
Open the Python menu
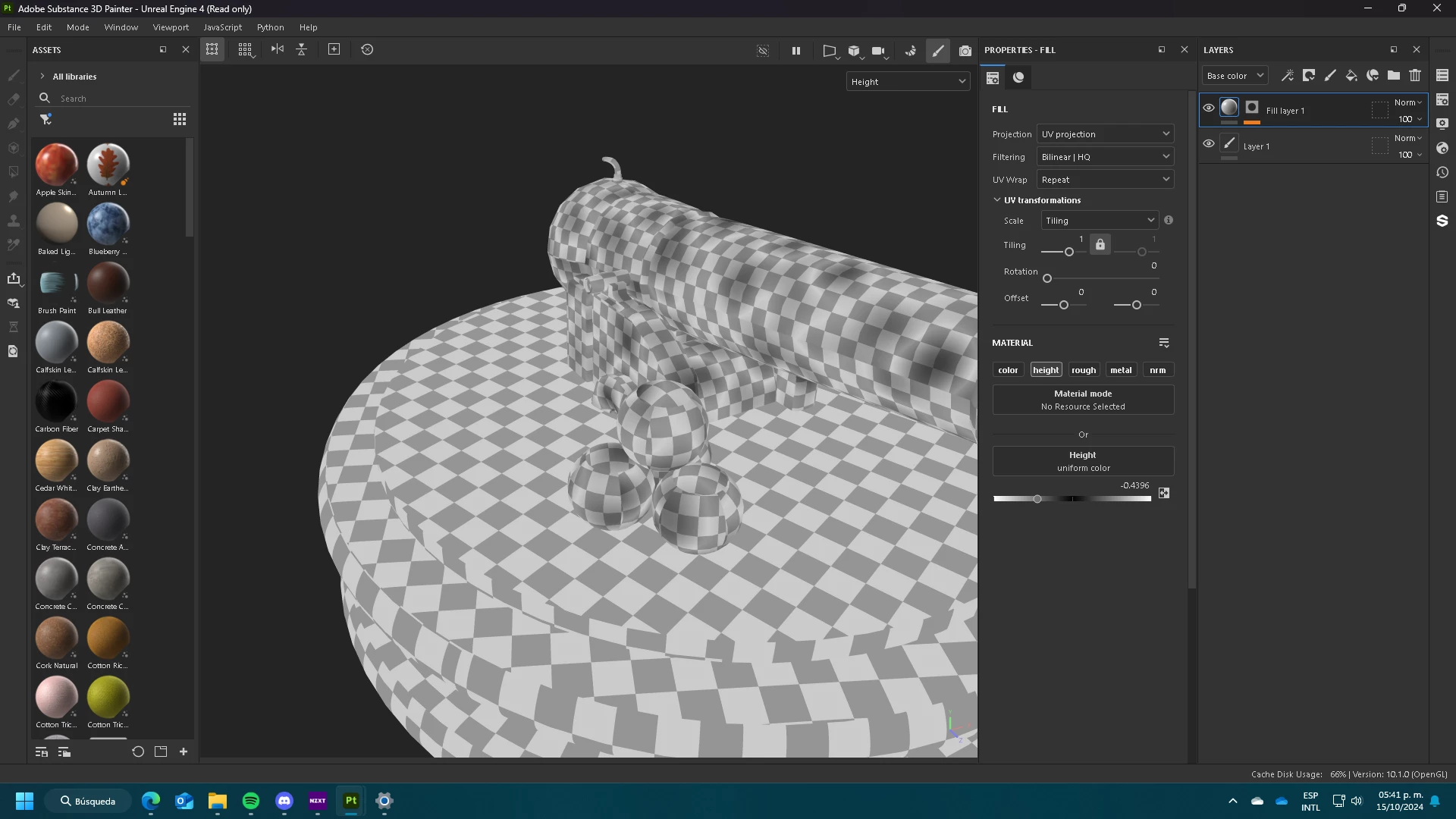pos(270,27)
